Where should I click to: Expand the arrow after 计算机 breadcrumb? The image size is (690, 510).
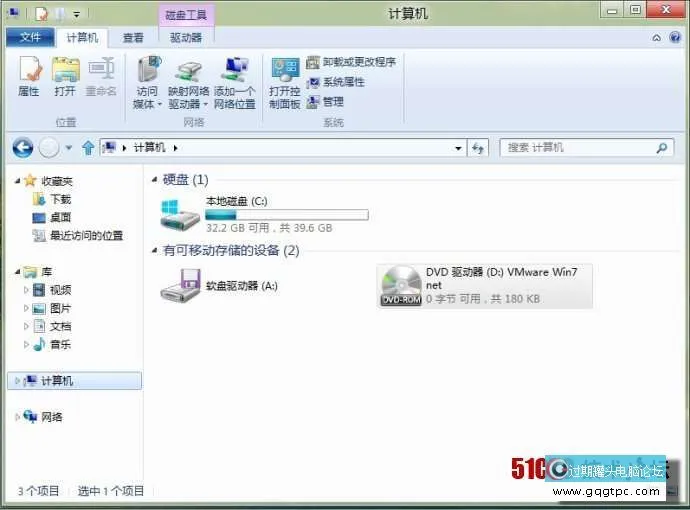click(176, 148)
